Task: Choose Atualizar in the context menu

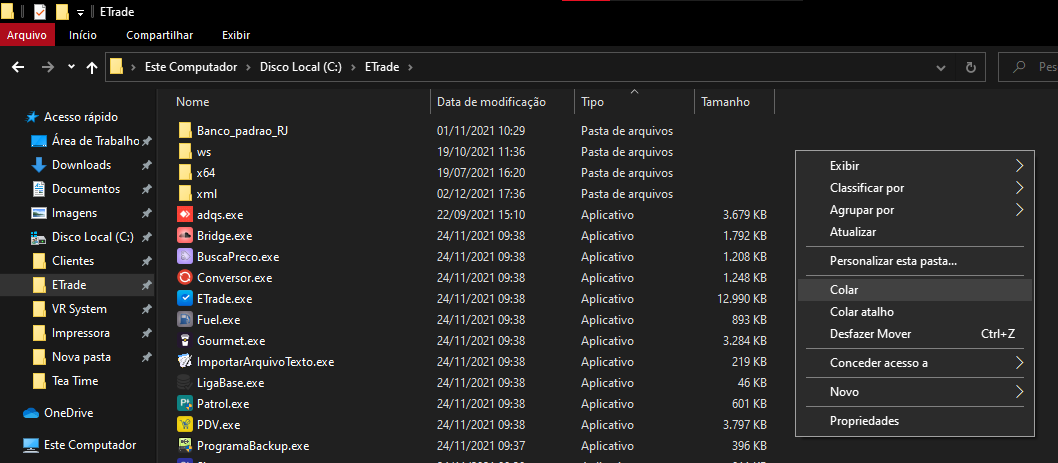Action: (x=914, y=232)
